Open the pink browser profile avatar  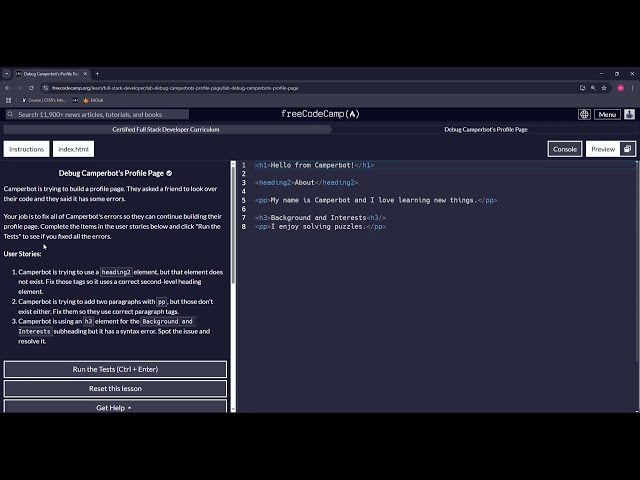pos(620,88)
